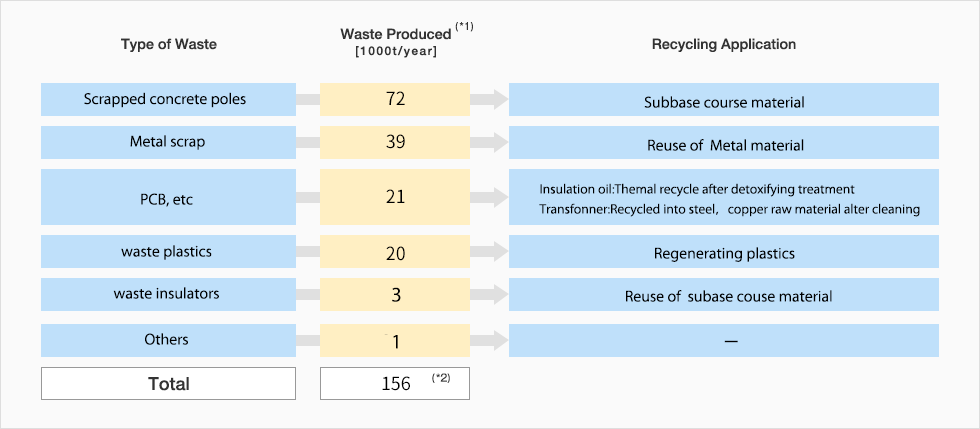The height and width of the screenshot is (429, 980).
Task: Click the value 72 for concrete poles
Action: [395, 100]
